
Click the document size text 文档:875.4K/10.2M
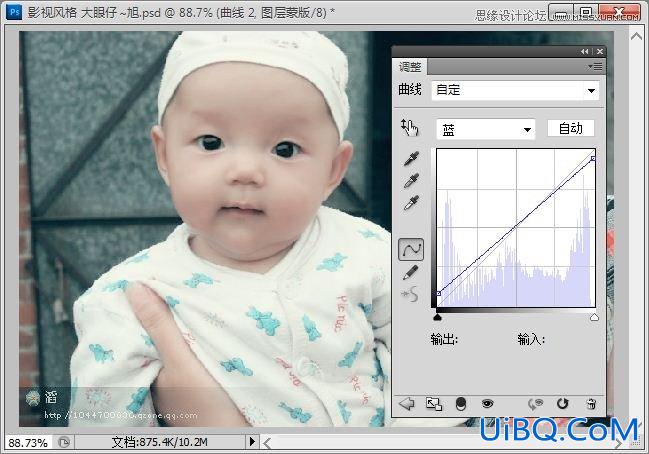[x=159, y=442]
